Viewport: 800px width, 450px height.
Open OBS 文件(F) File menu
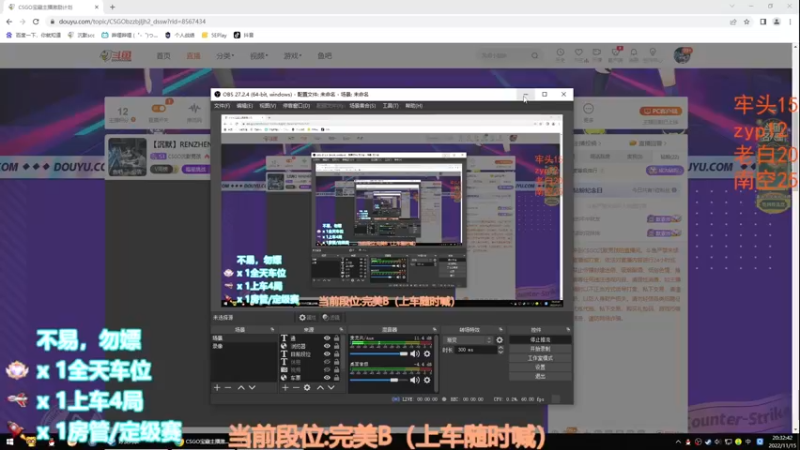click(222, 106)
